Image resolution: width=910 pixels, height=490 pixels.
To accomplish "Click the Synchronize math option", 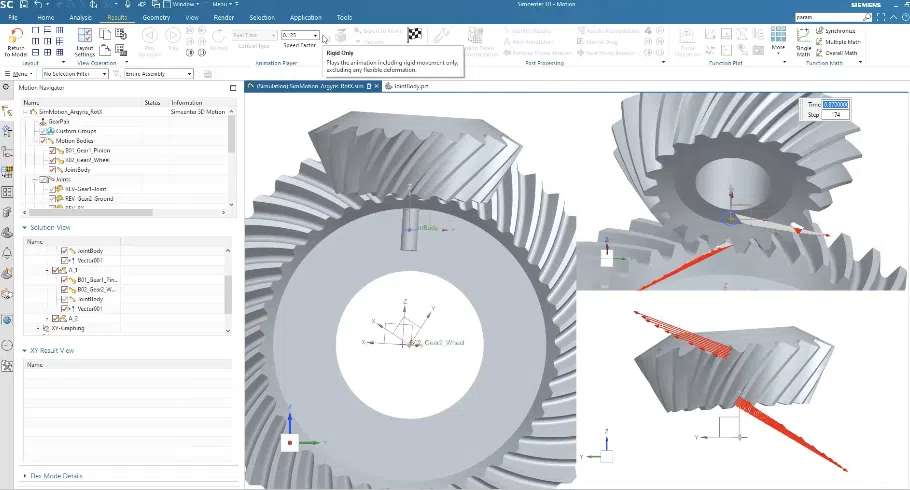I will tap(836, 31).
